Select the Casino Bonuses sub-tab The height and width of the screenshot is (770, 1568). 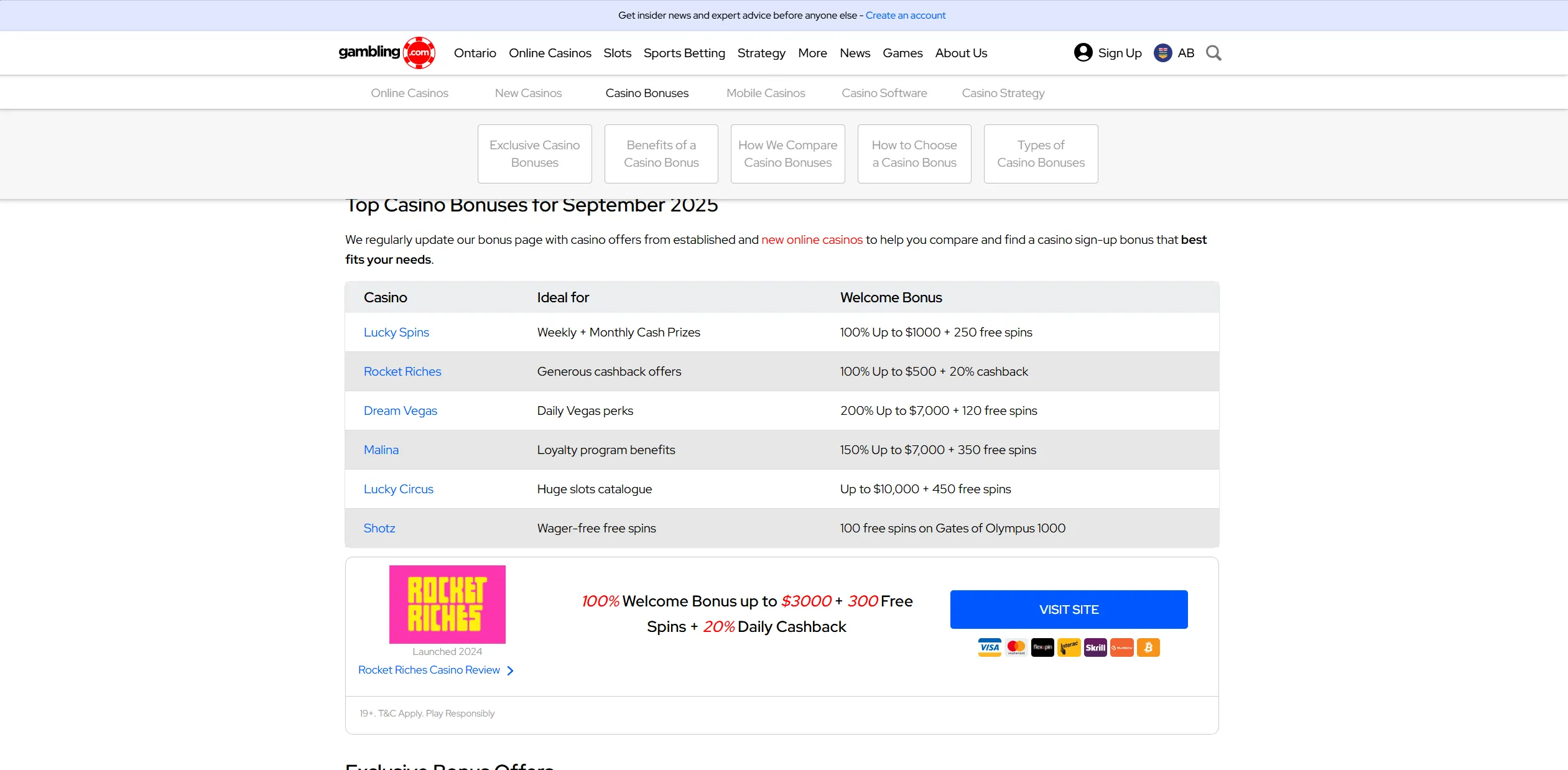click(x=647, y=93)
